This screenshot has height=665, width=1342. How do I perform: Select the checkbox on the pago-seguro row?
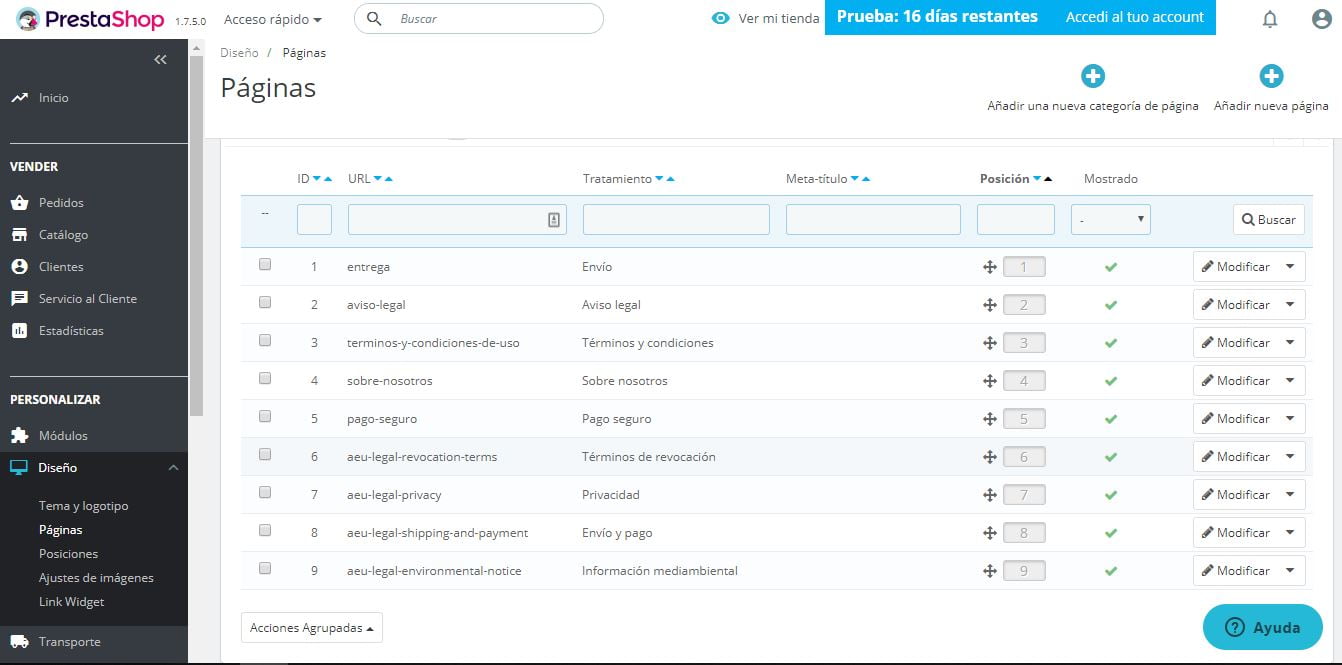pos(264,417)
